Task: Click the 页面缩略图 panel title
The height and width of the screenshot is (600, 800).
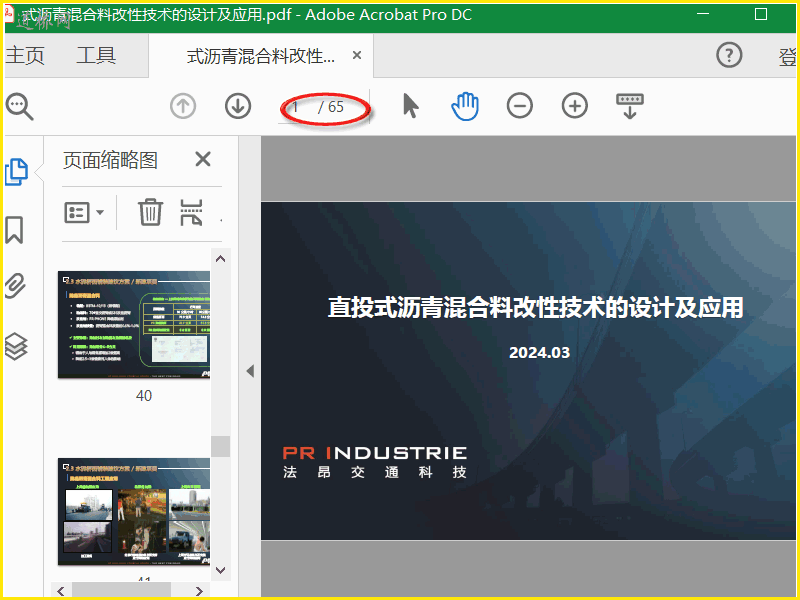Action: click(110, 160)
